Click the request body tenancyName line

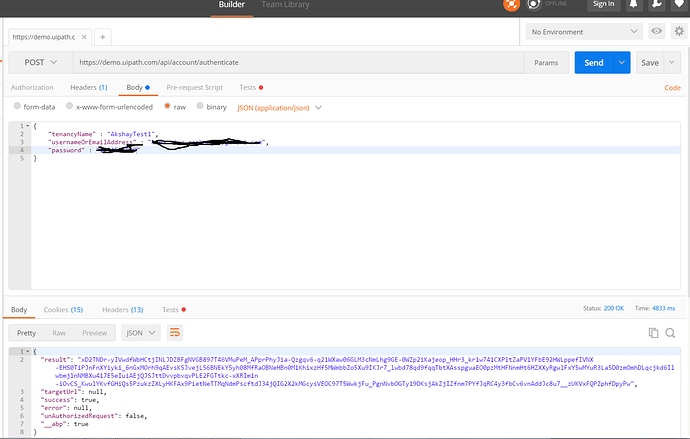[x=103, y=134]
